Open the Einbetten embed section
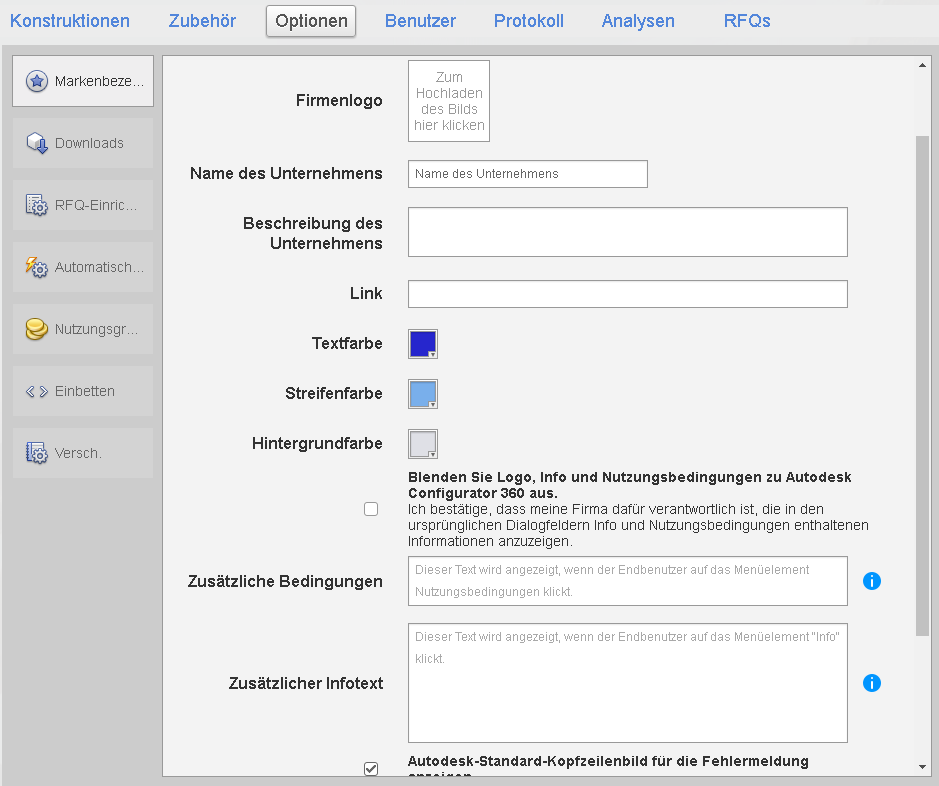 click(x=82, y=391)
